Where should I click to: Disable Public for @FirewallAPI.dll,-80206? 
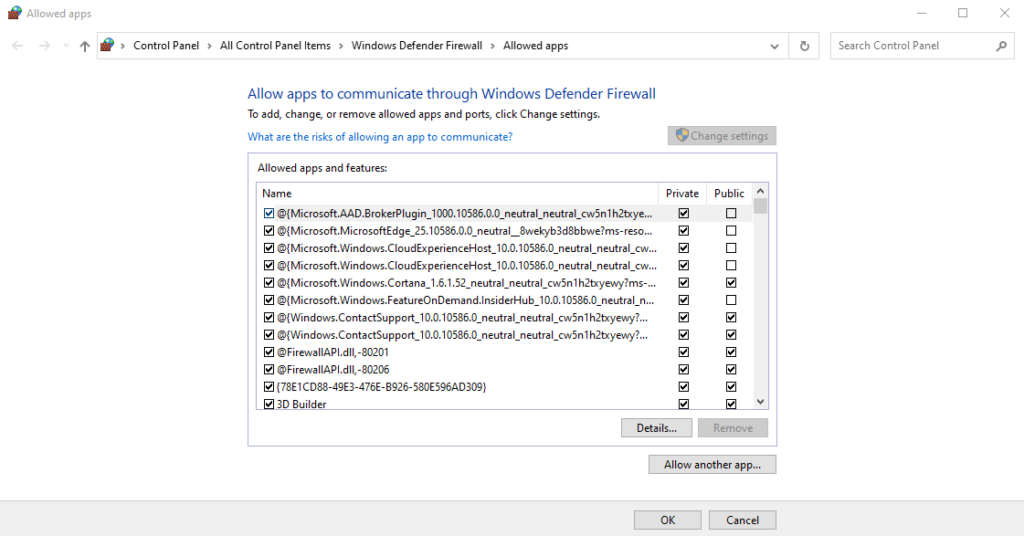(x=731, y=370)
